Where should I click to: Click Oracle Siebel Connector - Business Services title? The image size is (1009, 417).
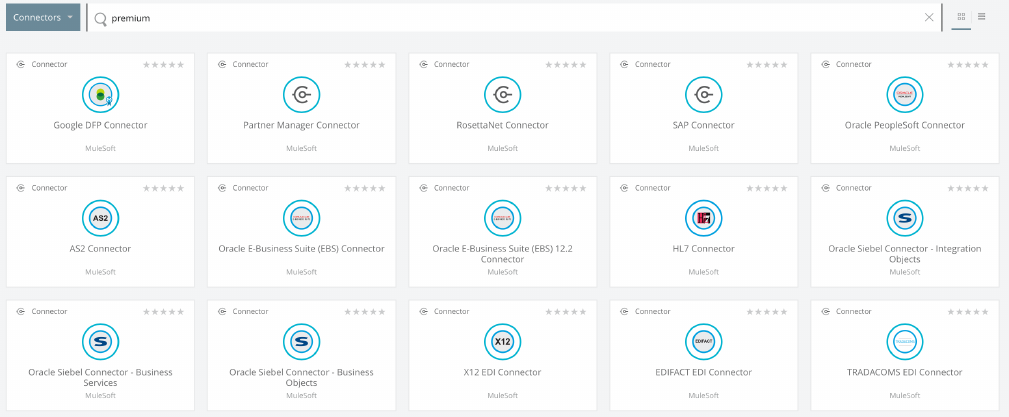click(100, 378)
